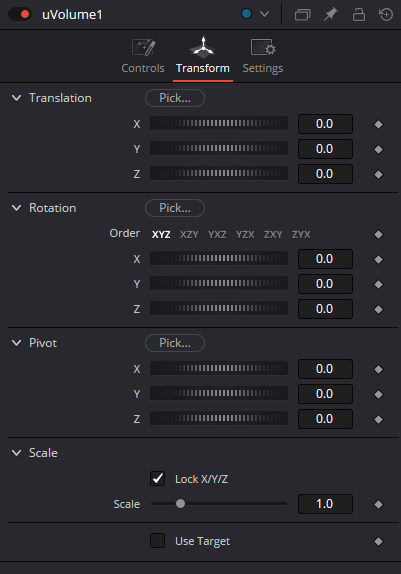Screen dimensions: 401x574
Task: Click the Rotation Z value field
Action: 325,309
